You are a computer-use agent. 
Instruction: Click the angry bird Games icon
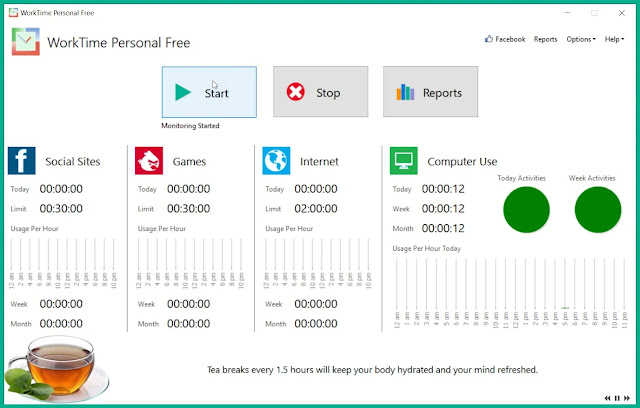(x=149, y=161)
